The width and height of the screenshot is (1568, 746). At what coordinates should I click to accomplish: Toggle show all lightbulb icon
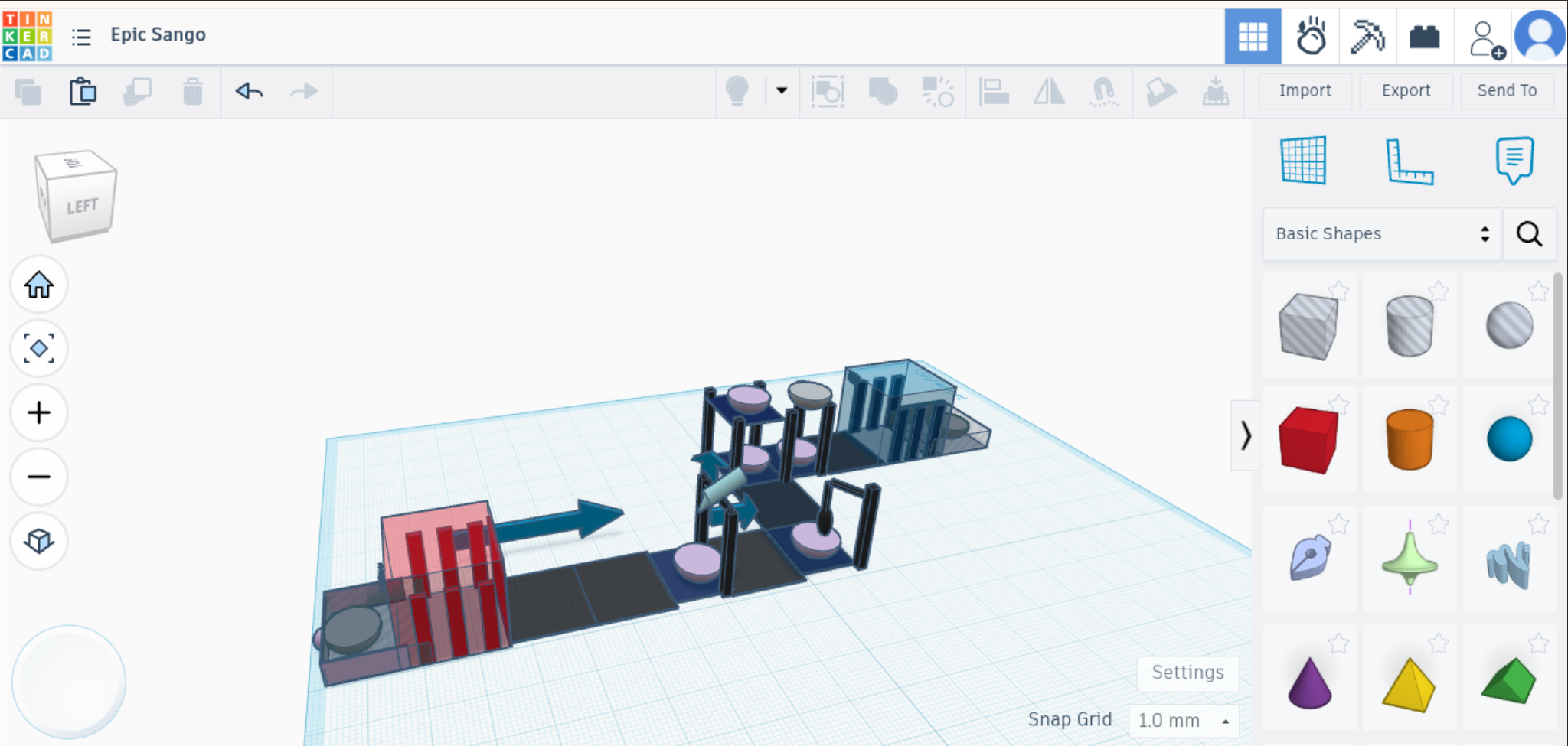[x=737, y=91]
